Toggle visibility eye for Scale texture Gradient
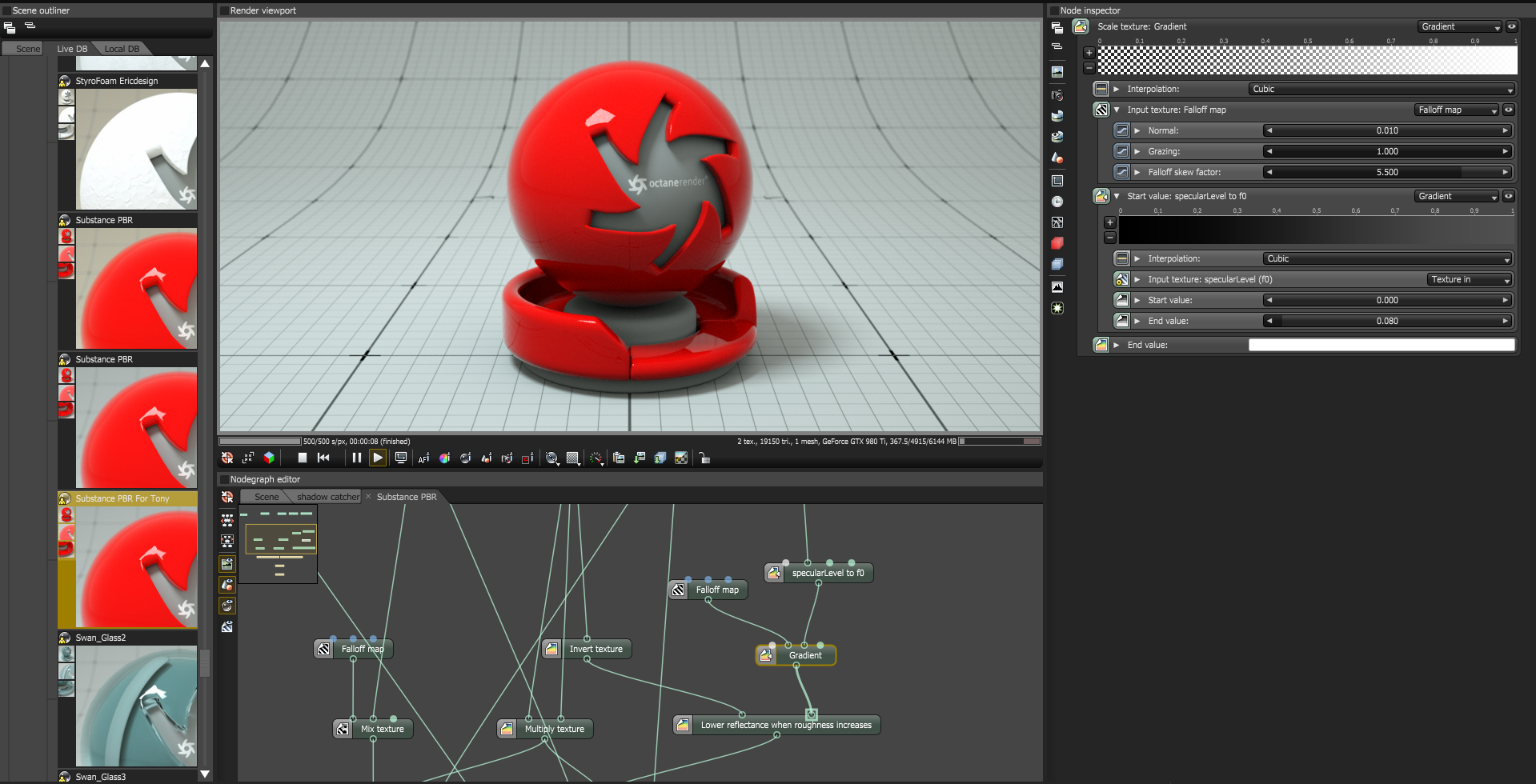1536x784 pixels. [x=1512, y=26]
